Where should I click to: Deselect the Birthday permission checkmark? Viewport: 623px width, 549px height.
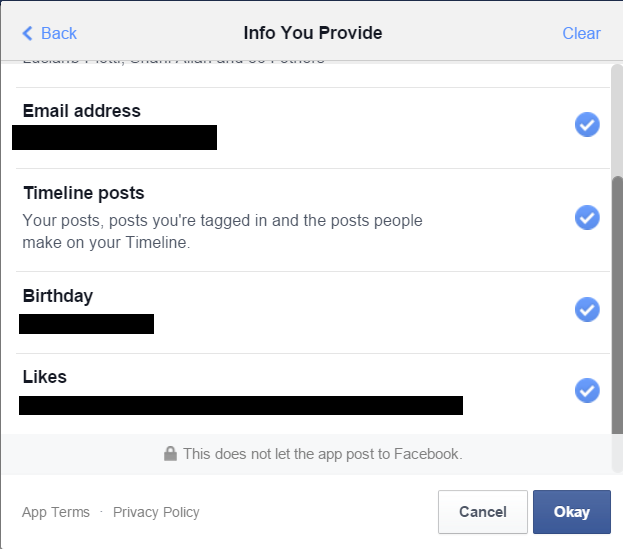(587, 309)
